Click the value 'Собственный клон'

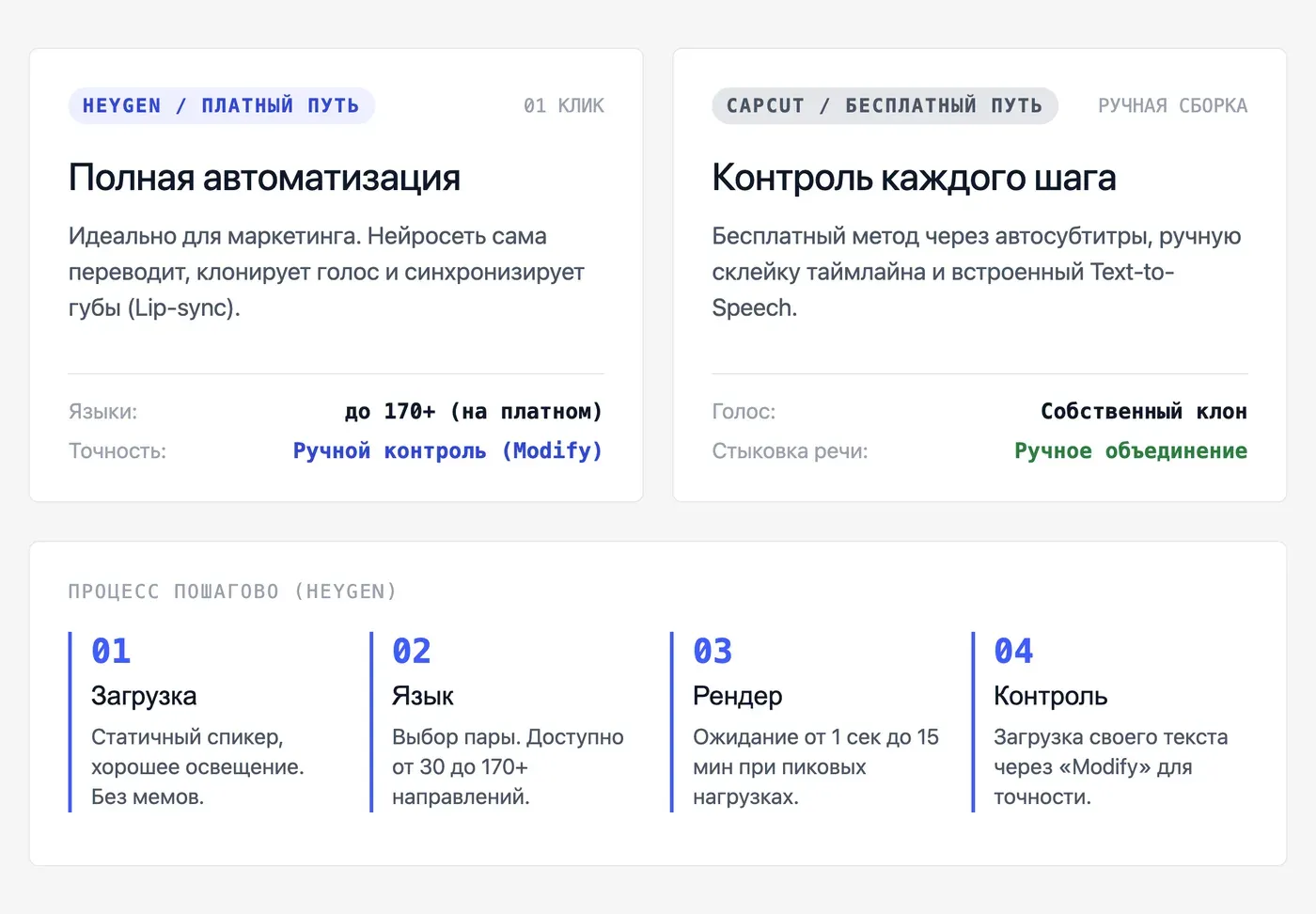pyautogui.click(x=1144, y=412)
